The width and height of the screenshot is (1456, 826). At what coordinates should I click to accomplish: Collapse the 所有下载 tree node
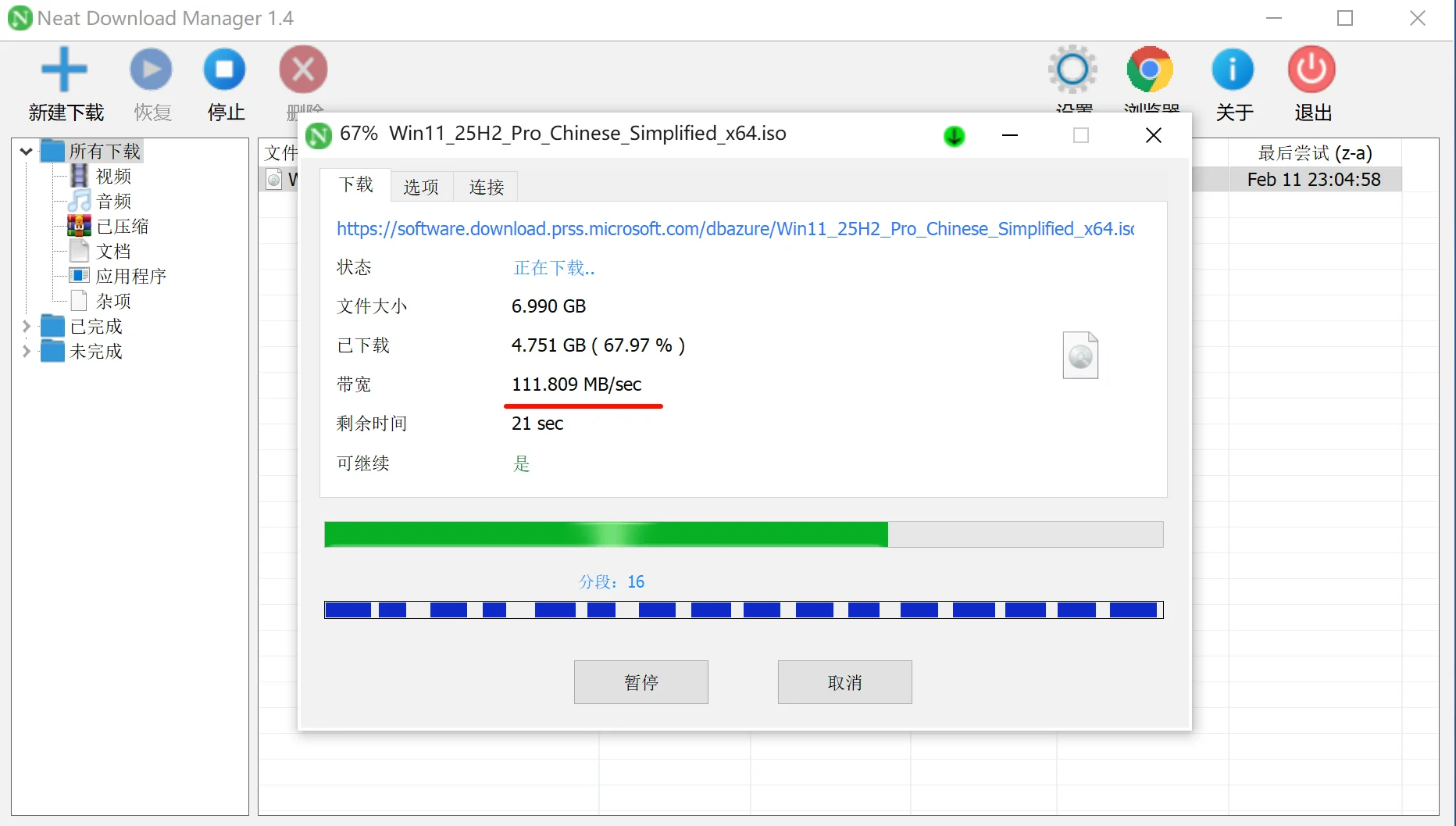[x=26, y=151]
